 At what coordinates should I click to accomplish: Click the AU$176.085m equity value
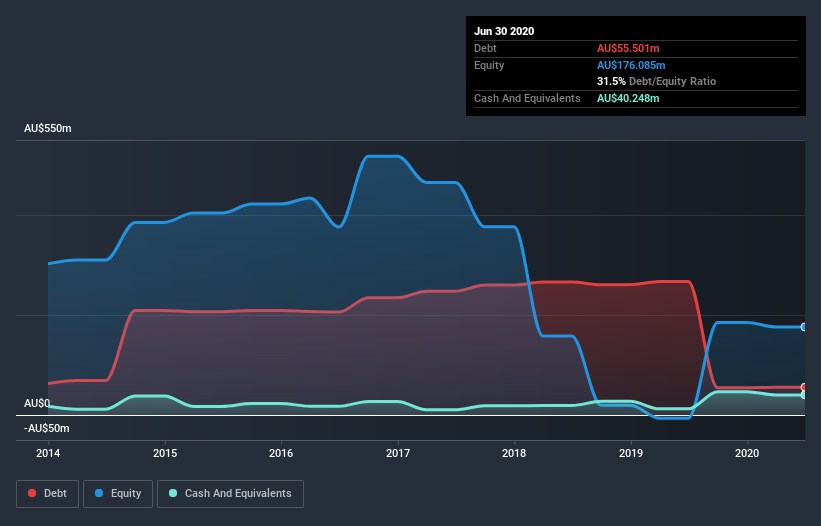[631, 65]
